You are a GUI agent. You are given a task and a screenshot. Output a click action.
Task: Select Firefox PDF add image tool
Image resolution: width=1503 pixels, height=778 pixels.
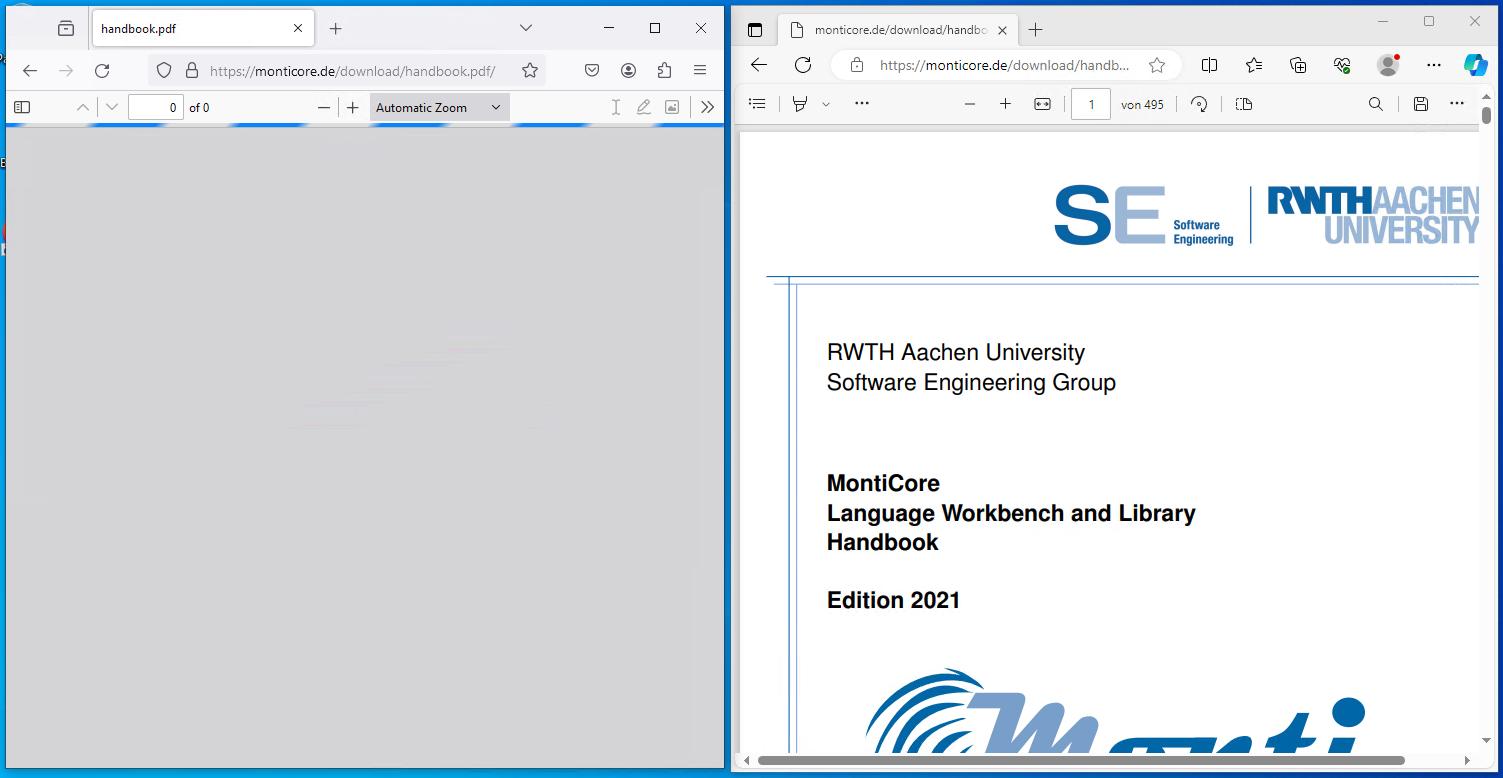coord(672,107)
